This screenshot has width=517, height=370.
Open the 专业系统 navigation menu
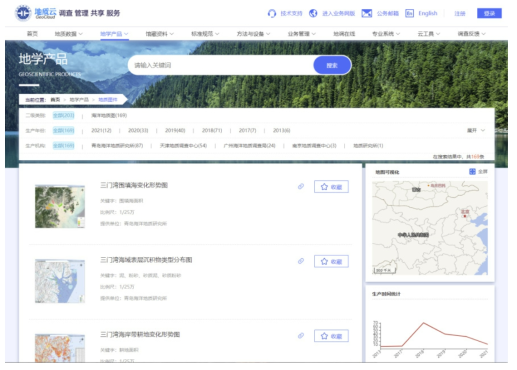point(386,34)
